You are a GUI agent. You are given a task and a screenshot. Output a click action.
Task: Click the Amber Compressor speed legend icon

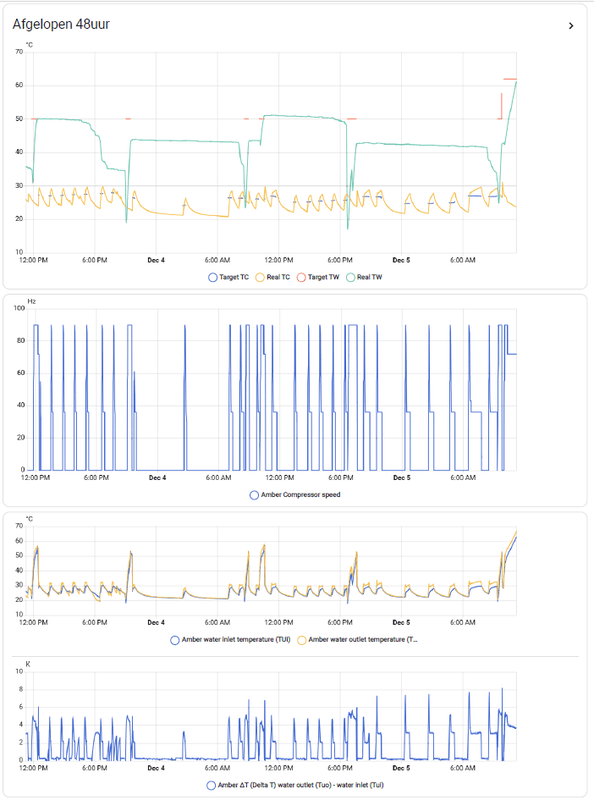(x=252, y=493)
